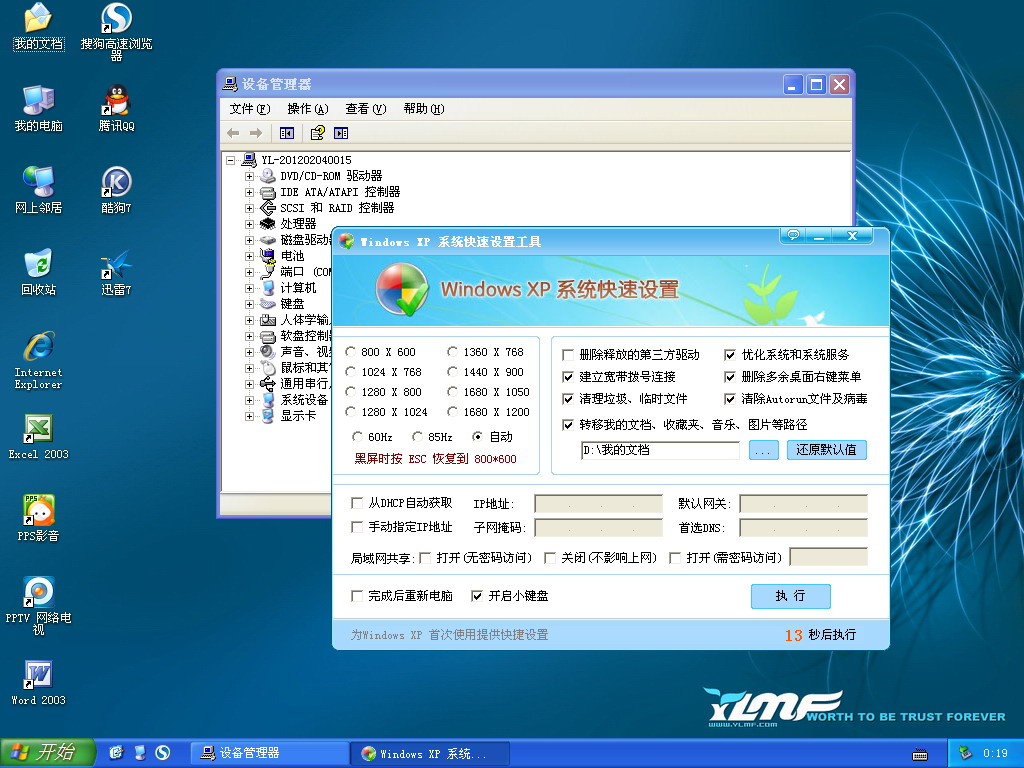Image resolution: width=1024 pixels, height=768 pixels.
Task: Switch to Windows XP settings taskbar button
Action: pos(430,753)
